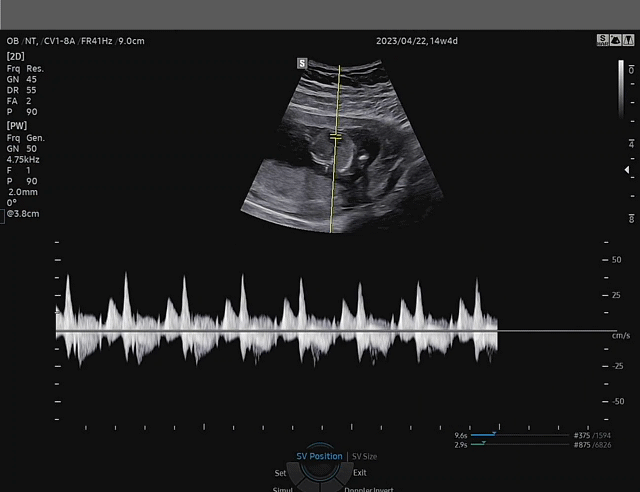The width and height of the screenshot is (640, 492).
Task: Click the '#375 /1594' frame counter
Action: (x=592, y=435)
